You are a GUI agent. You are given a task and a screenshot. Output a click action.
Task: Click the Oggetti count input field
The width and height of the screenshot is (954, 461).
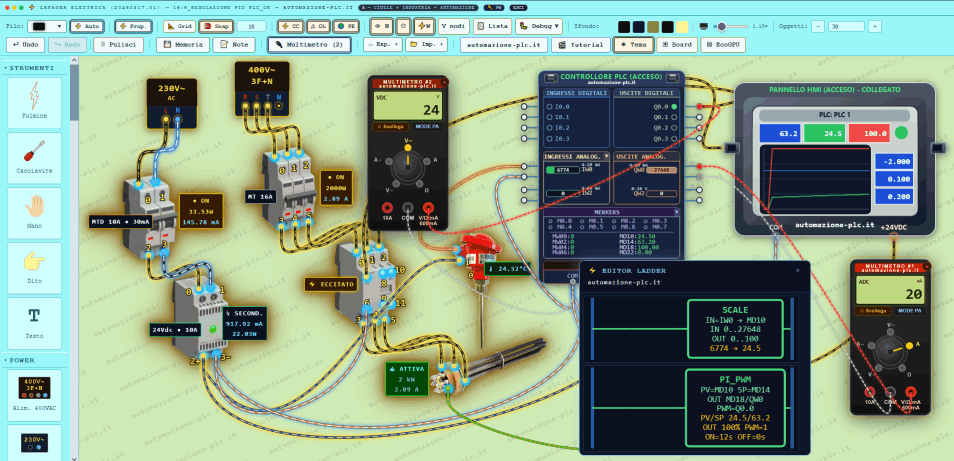click(846, 27)
